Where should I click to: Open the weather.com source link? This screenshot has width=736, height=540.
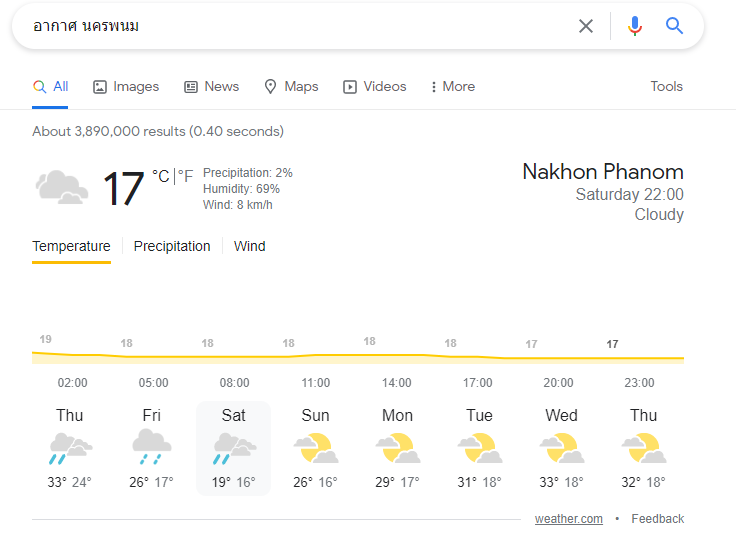click(x=568, y=518)
